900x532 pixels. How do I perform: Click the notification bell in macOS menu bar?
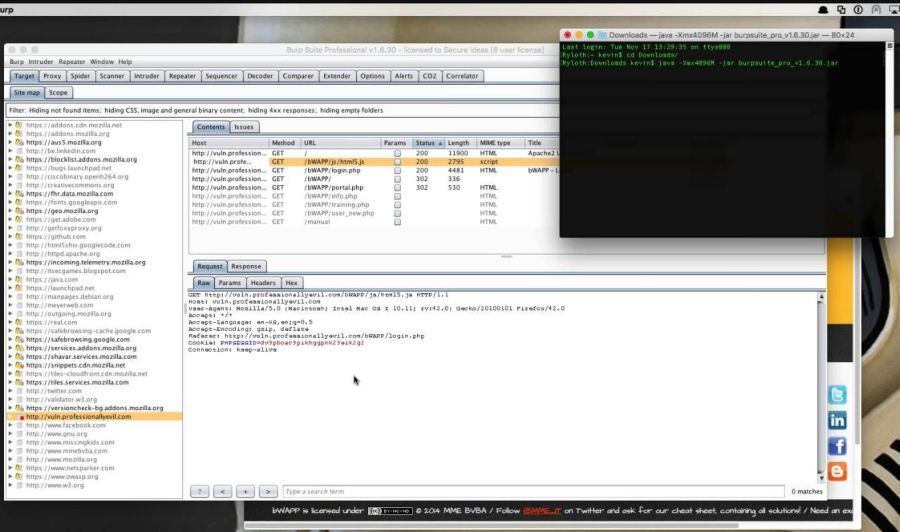823,10
